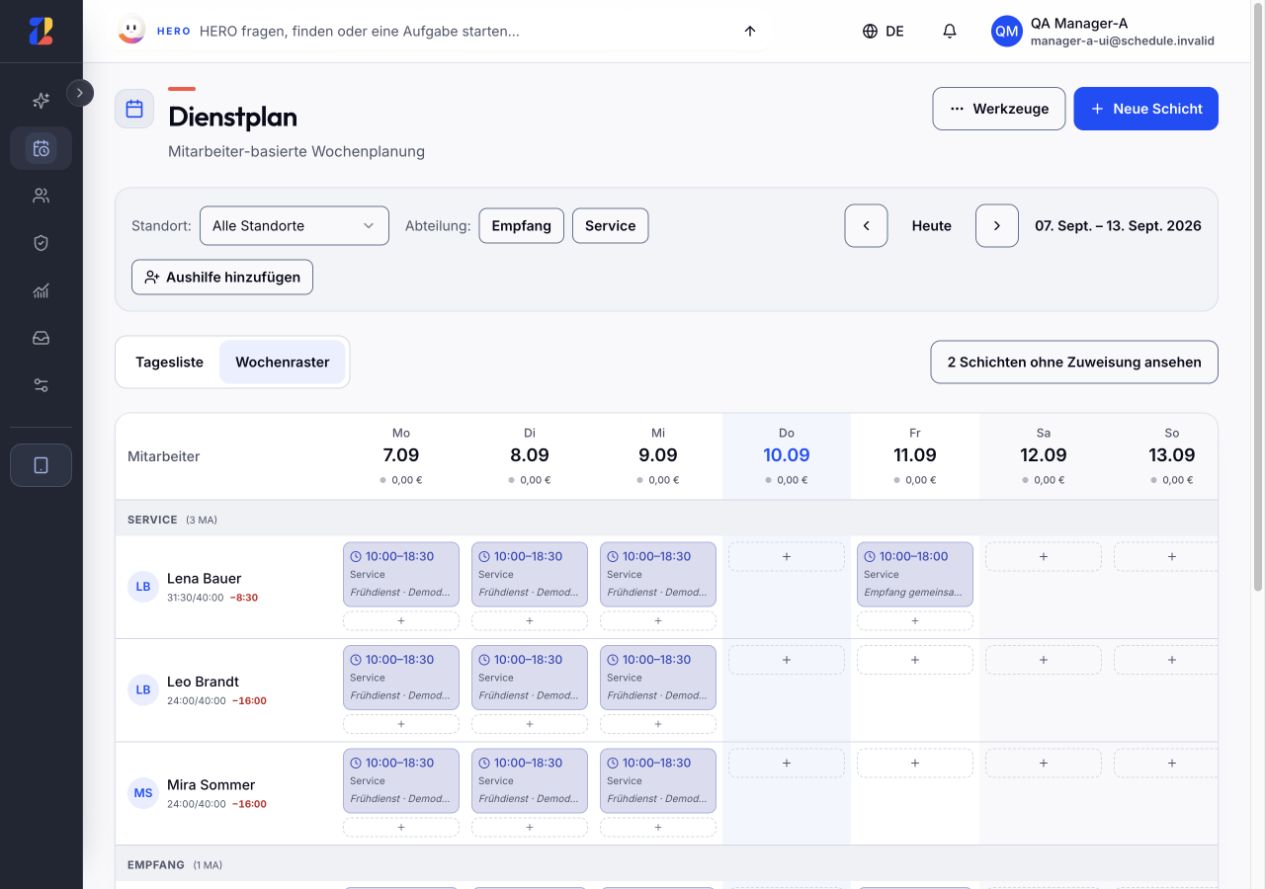This screenshot has width=1265, height=889.
Task: Toggle the Service department filter
Action: click(610, 226)
